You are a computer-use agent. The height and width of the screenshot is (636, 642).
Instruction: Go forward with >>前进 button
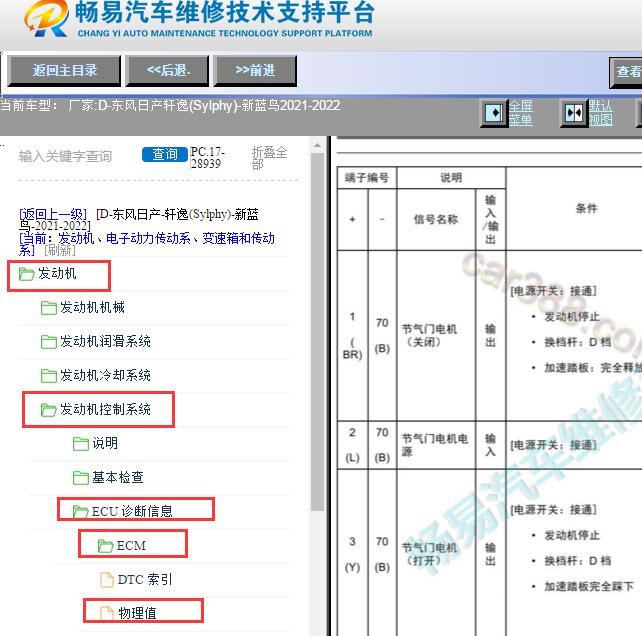click(255, 71)
